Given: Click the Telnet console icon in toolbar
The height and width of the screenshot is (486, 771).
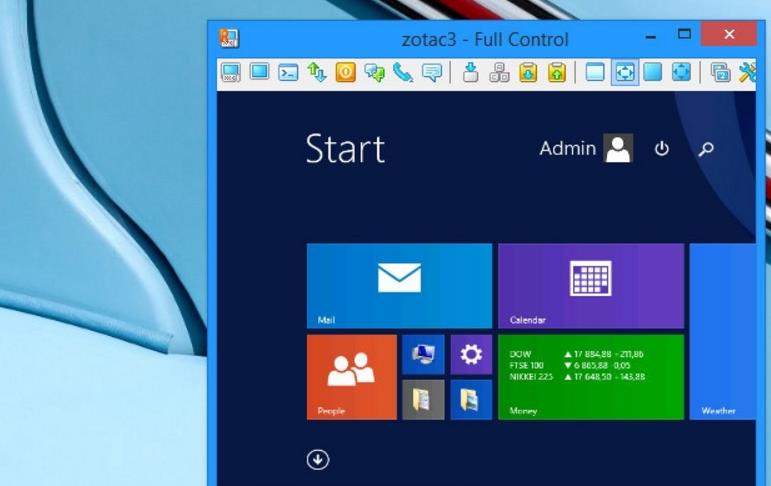Looking at the screenshot, I should click(288, 72).
